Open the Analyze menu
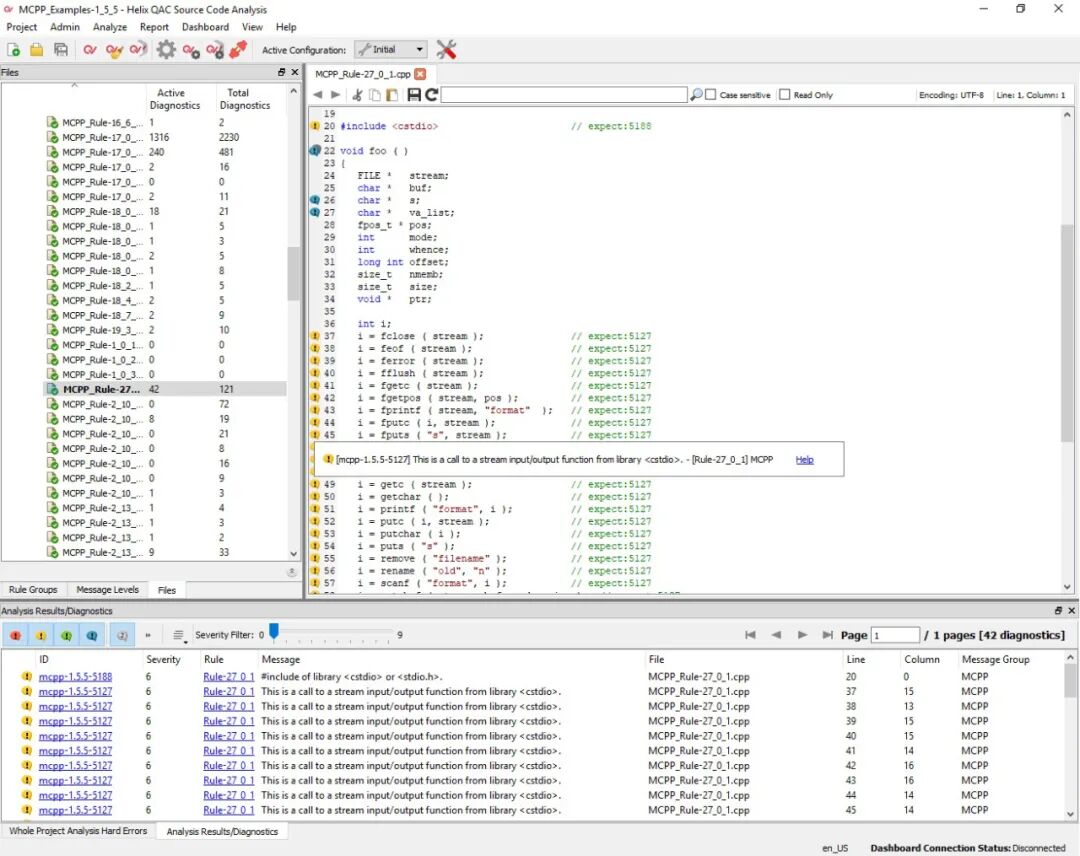 click(x=110, y=27)
